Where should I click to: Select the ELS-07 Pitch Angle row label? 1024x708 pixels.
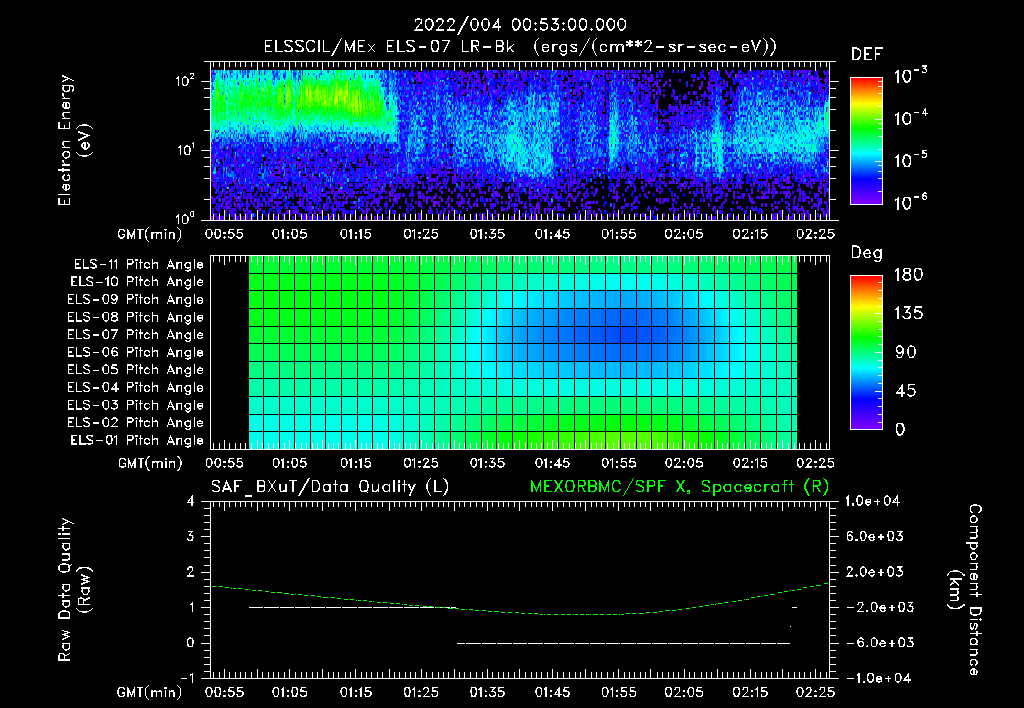[136, 334]
